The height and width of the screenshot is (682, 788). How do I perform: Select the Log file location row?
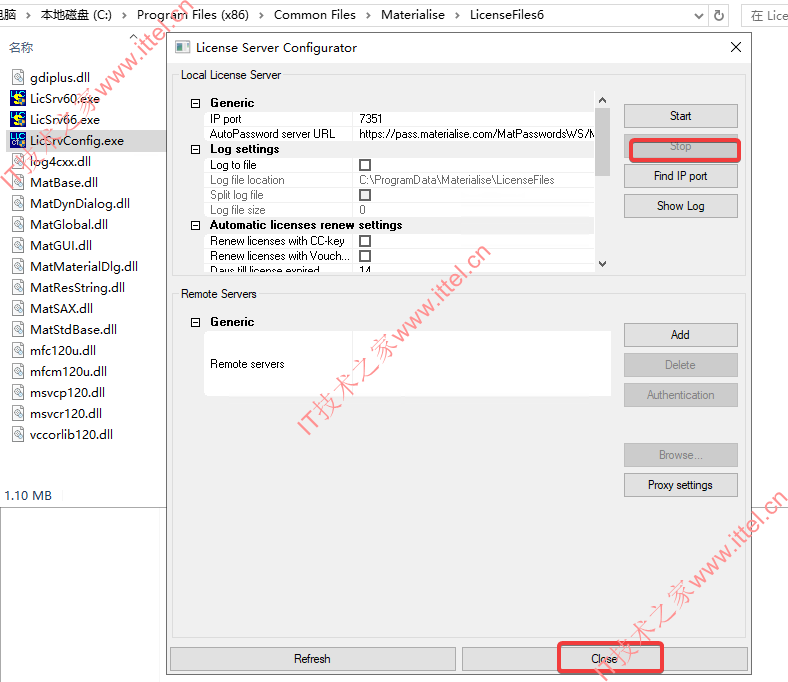point(399,180)
